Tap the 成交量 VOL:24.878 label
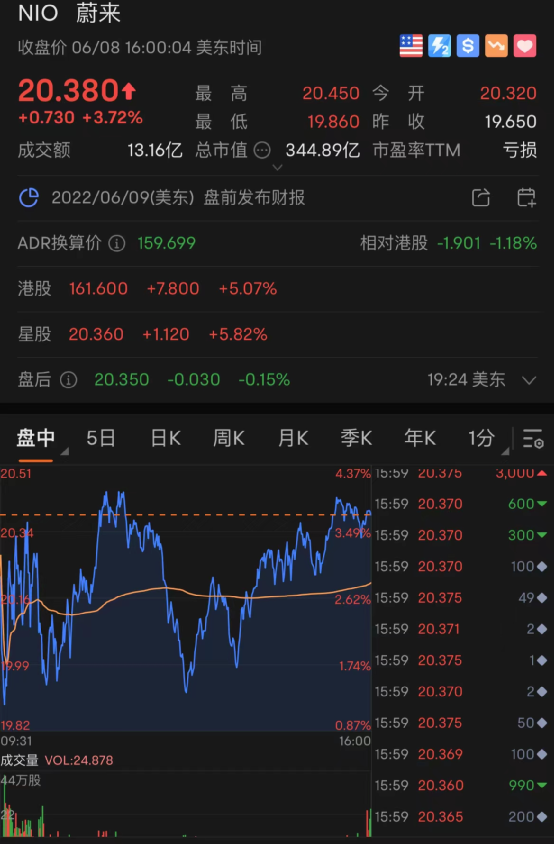The image size is (554, 844). point(57,761)
